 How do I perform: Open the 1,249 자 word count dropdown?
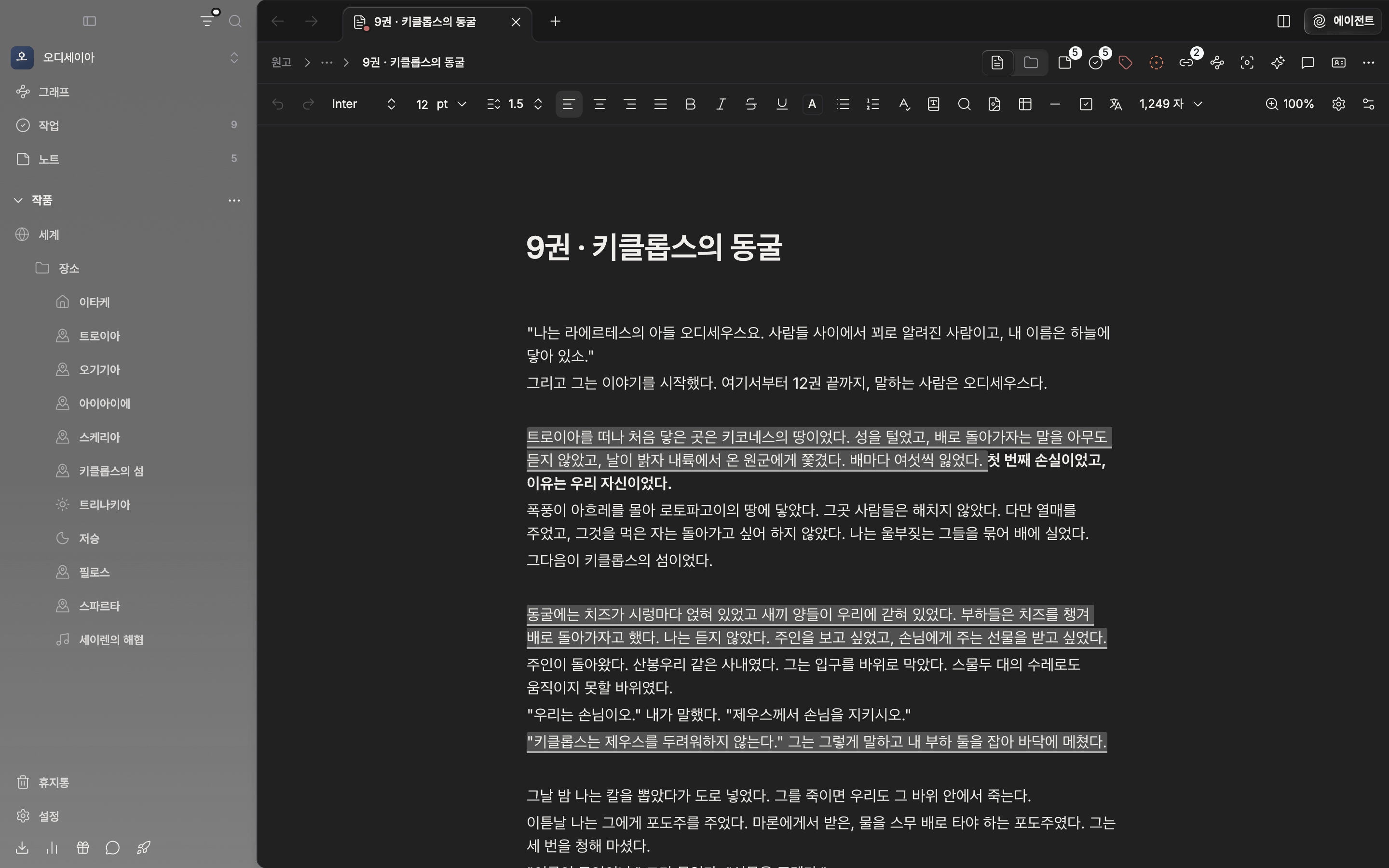click(1171, 104)
